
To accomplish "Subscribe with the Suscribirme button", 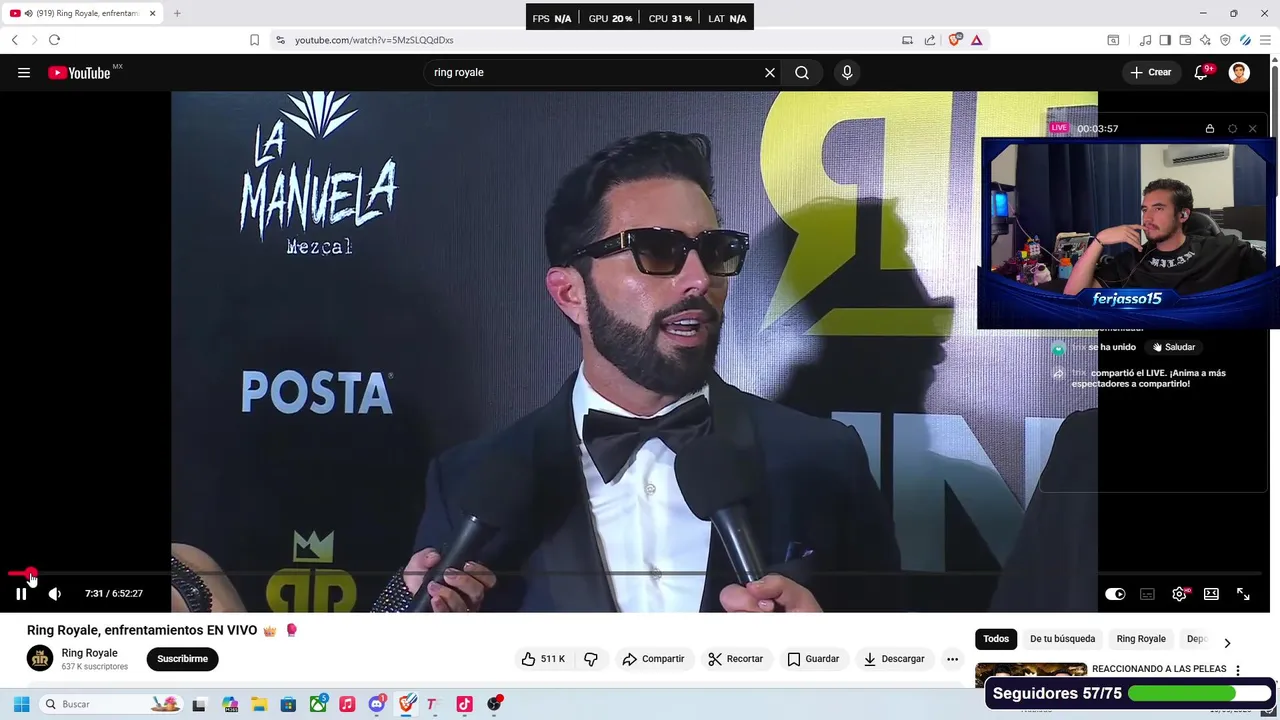I will click(x=182, y=659).
